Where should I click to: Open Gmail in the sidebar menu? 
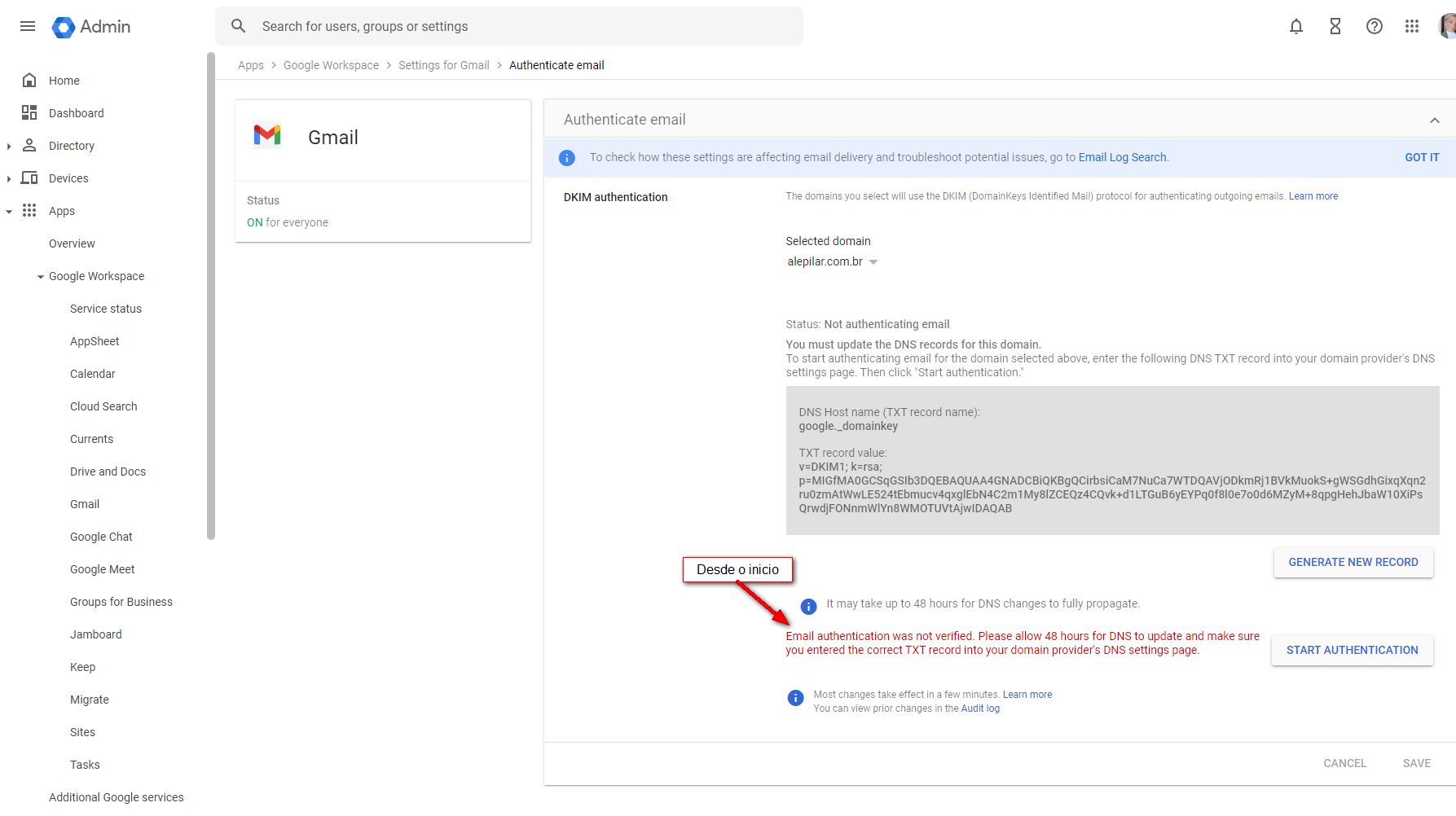click(x=85, y=504)
